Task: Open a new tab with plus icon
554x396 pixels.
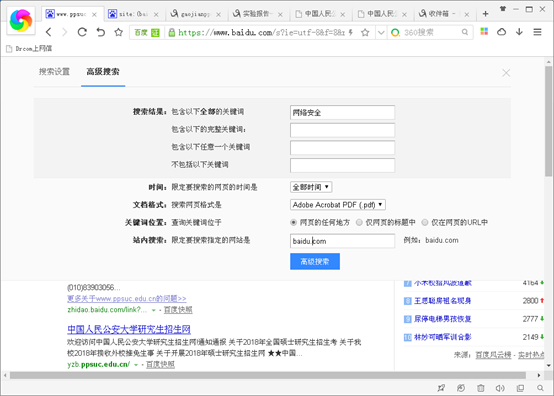Action: pyautogui.click(x=485, y=14)
